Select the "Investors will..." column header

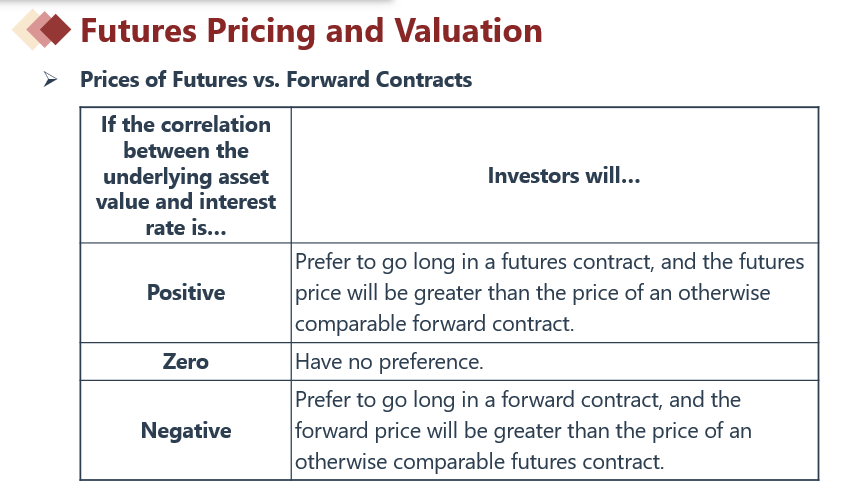click(564, 176)
